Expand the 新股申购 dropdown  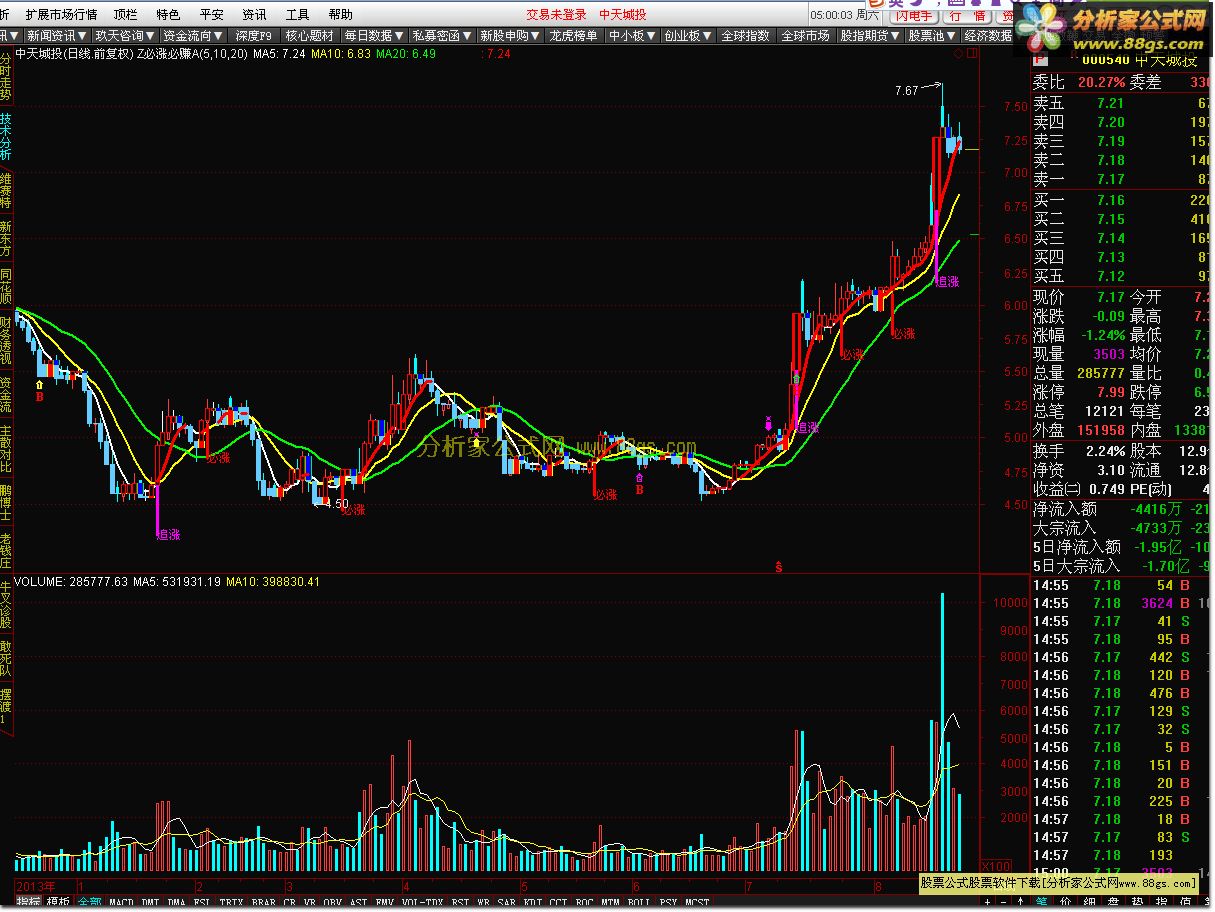tap(510, 36)
